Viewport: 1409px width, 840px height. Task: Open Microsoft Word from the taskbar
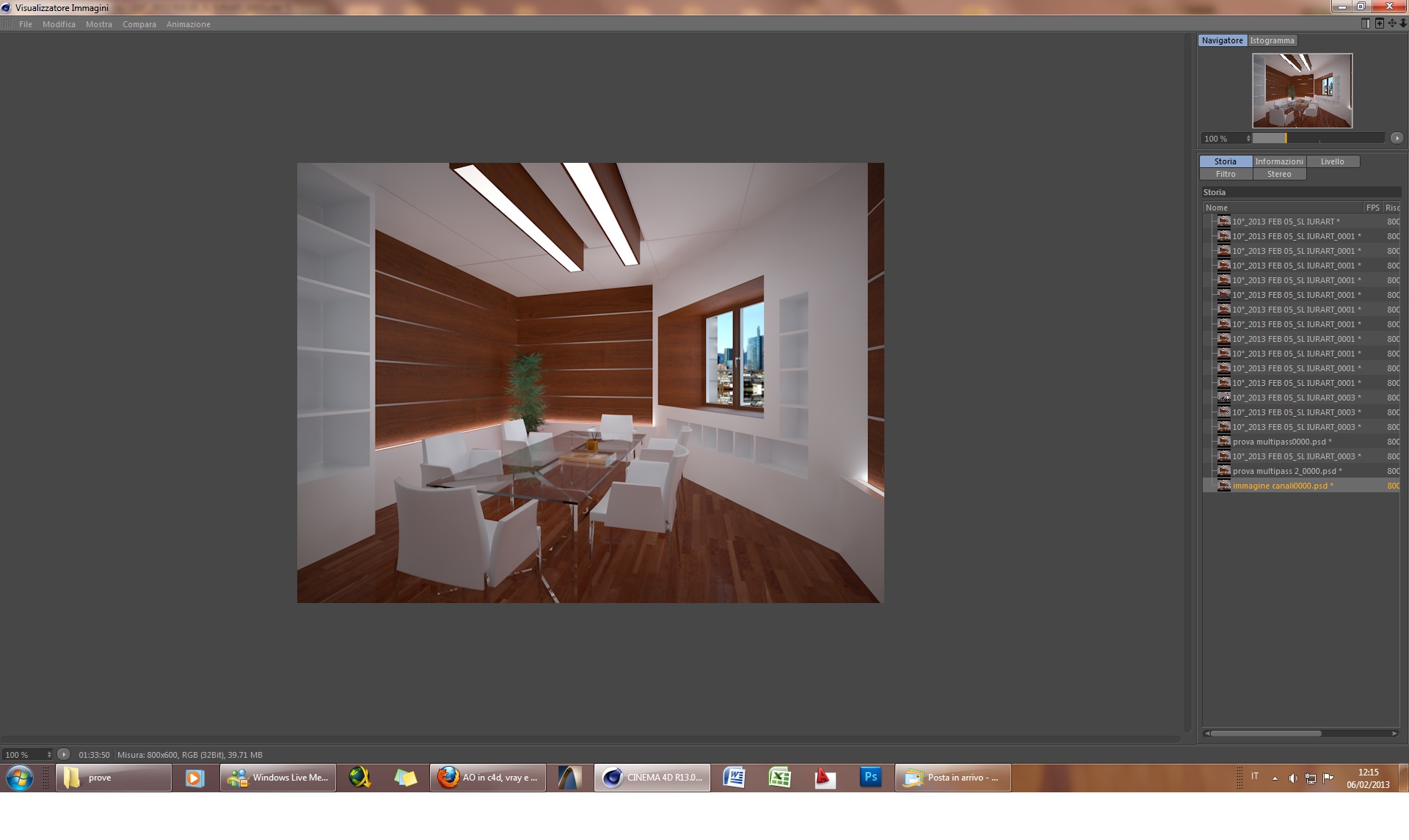tap(735, 778)
